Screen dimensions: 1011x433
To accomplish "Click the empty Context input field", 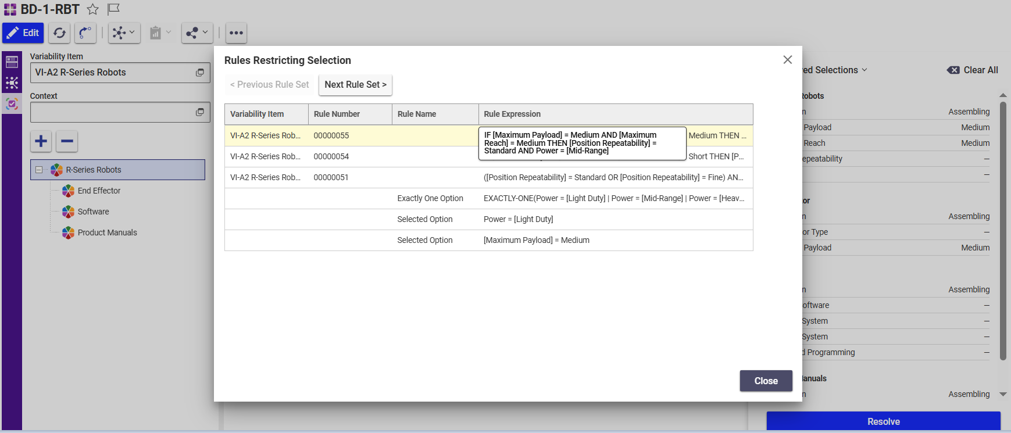I will pyautogui.click(x=120, y=112).
